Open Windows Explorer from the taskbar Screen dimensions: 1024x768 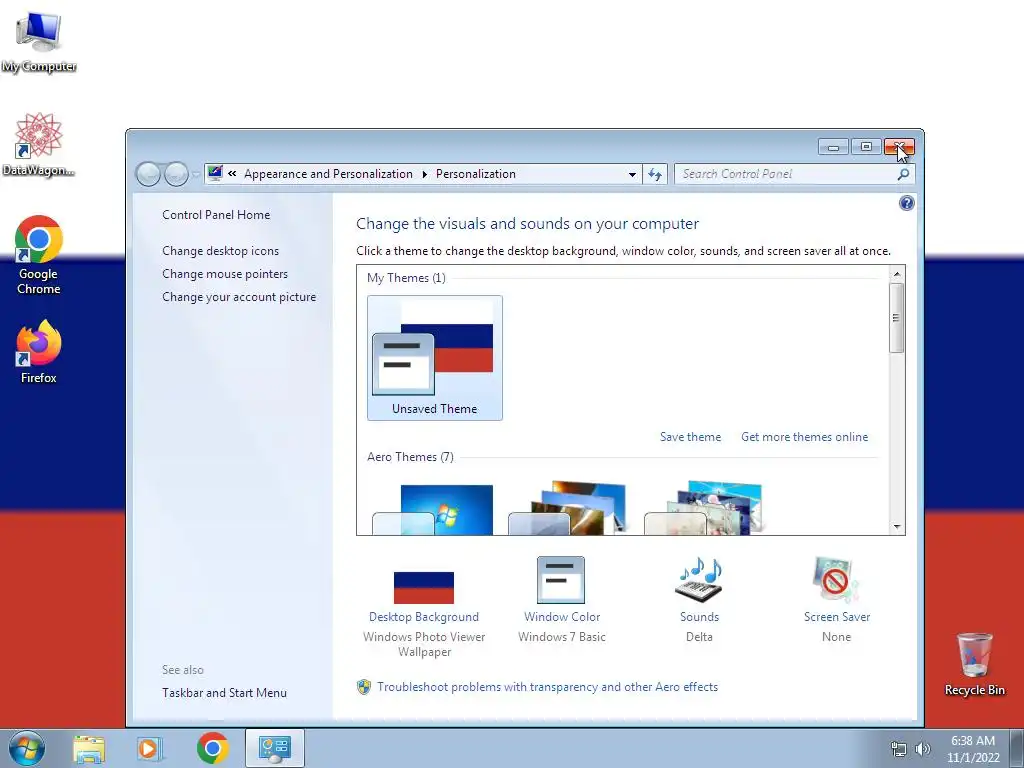pyautogui.click(x=89, y=748)
